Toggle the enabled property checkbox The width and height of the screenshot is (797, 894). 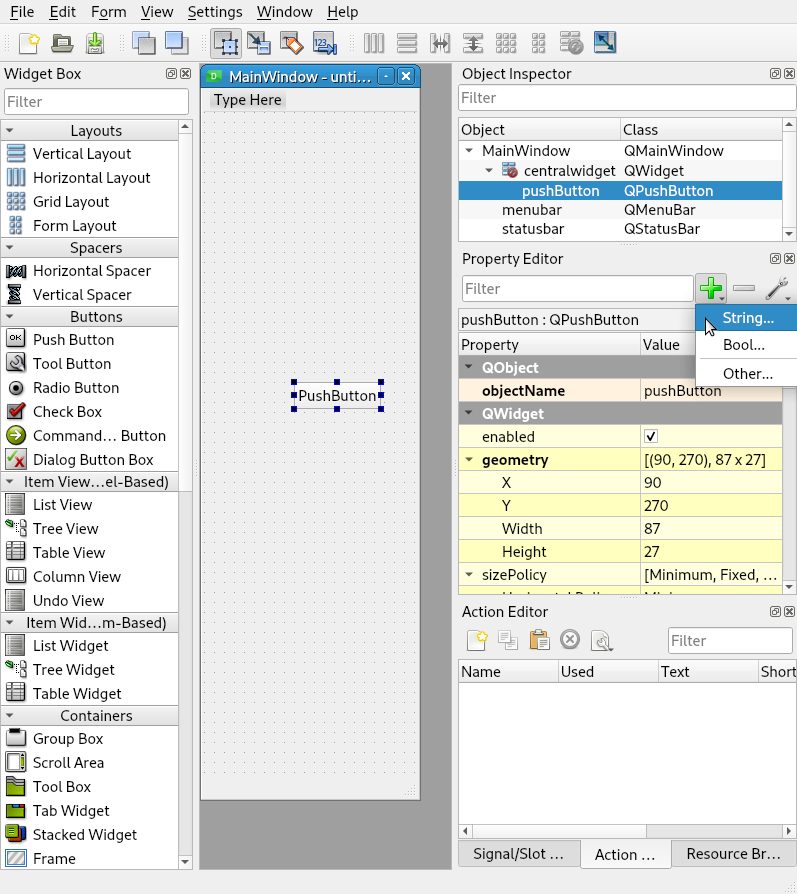point(651,437)
